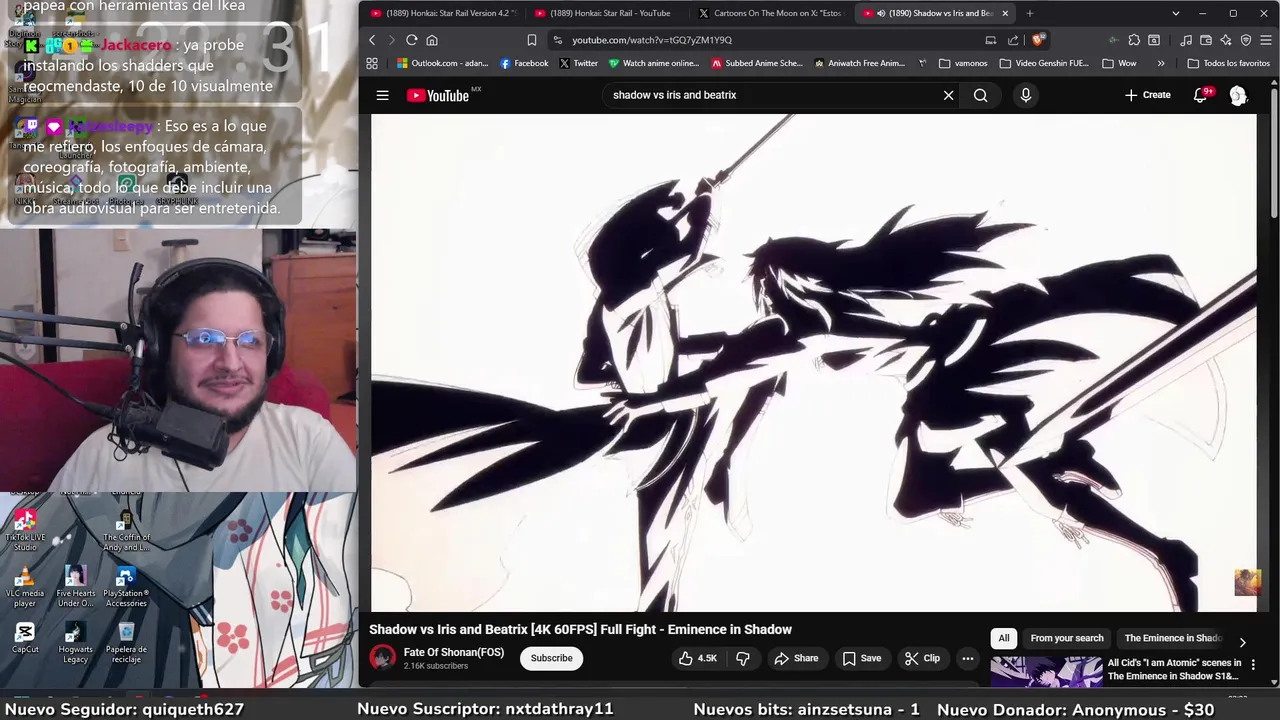Click the browser home icon
Screen dimensions: 1280x720
point(432,40)
